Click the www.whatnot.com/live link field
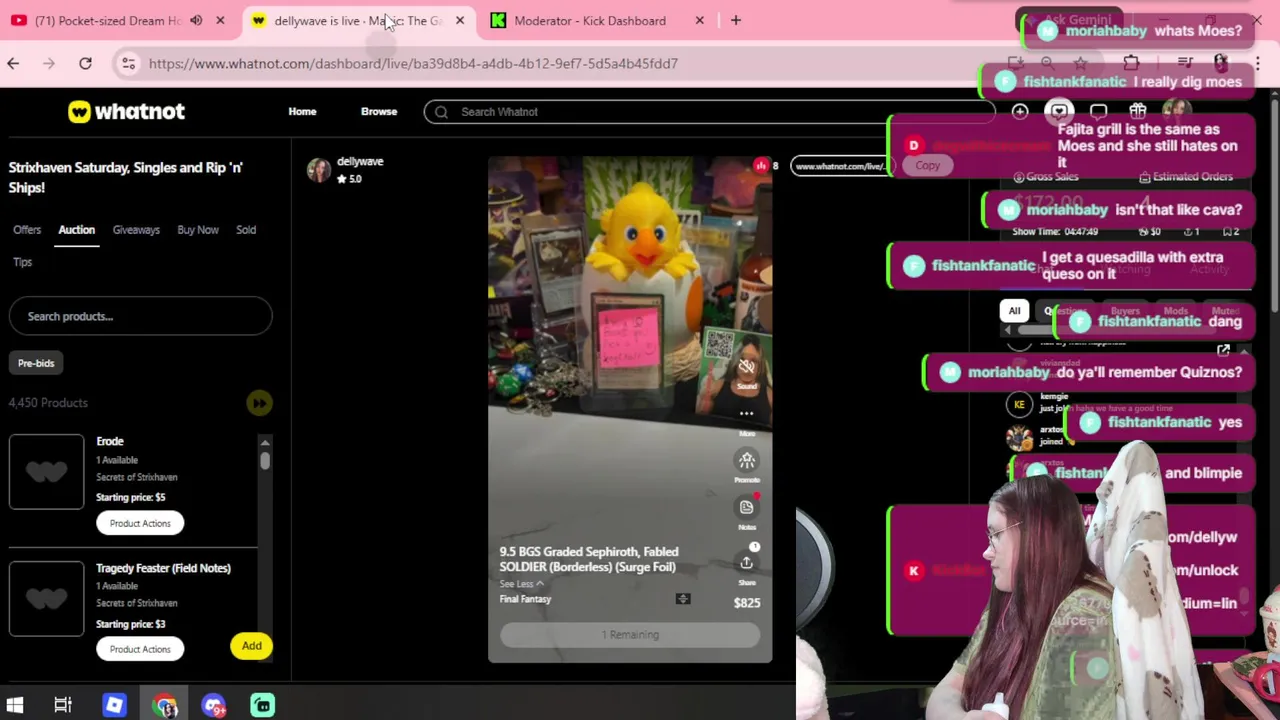Viewport: 1280px width, 720px height. 840,166
